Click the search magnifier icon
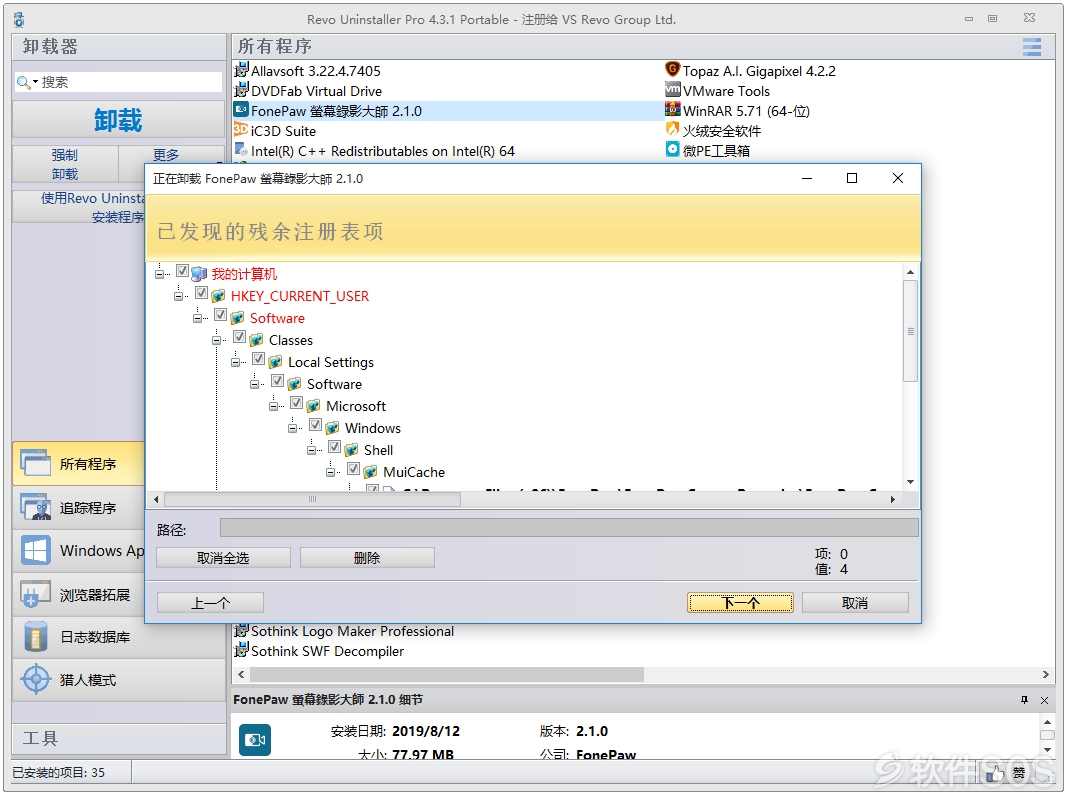Viewport: 1071px width, 802px height. pyautogui.click(x=23, y=82)
